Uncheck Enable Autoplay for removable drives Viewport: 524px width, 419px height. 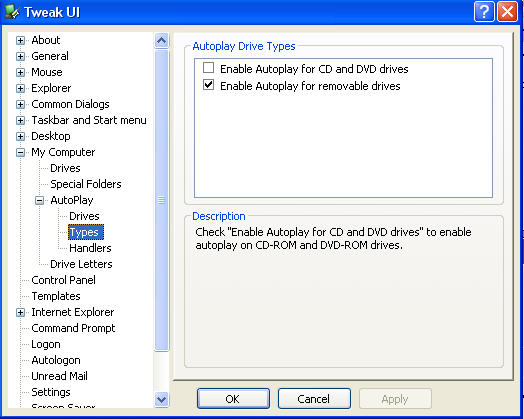pyautogui.click(x=209, y=85)
